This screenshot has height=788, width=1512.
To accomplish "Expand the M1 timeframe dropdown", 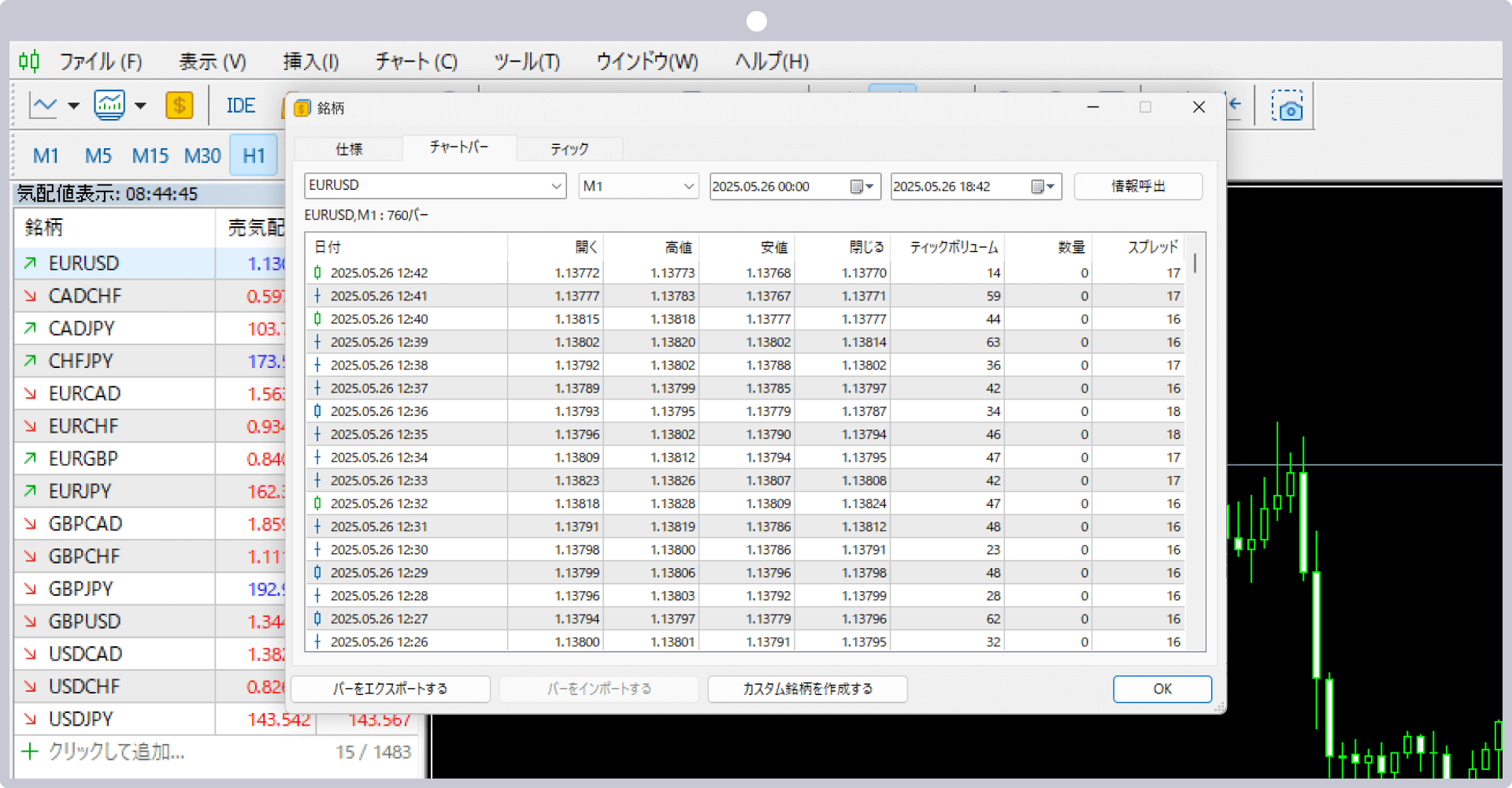I will tap(688, 186).
